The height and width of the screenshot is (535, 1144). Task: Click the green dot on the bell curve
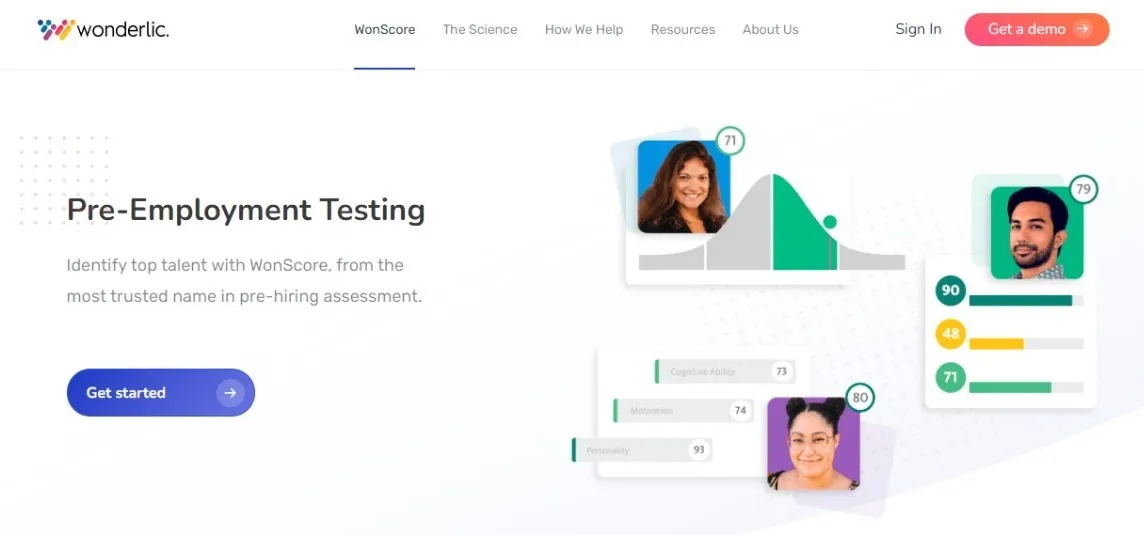click(x=830, y=222)
